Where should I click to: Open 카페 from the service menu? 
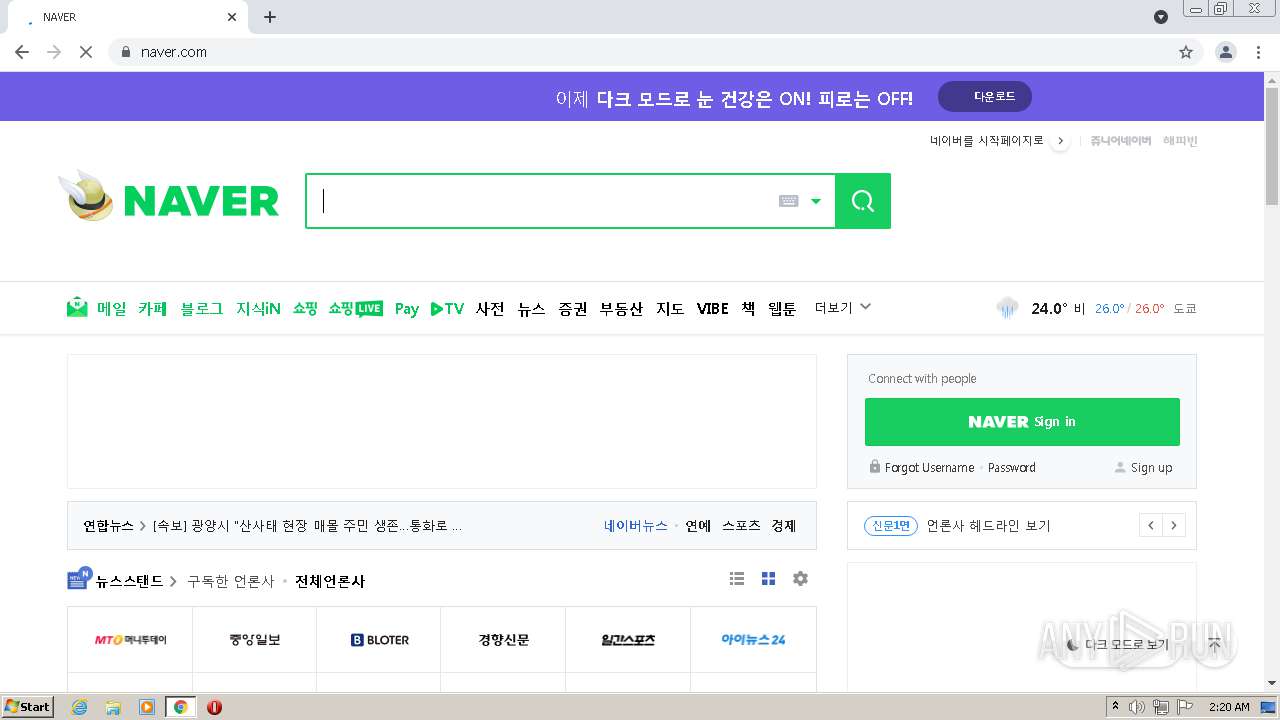coord(152,308)
